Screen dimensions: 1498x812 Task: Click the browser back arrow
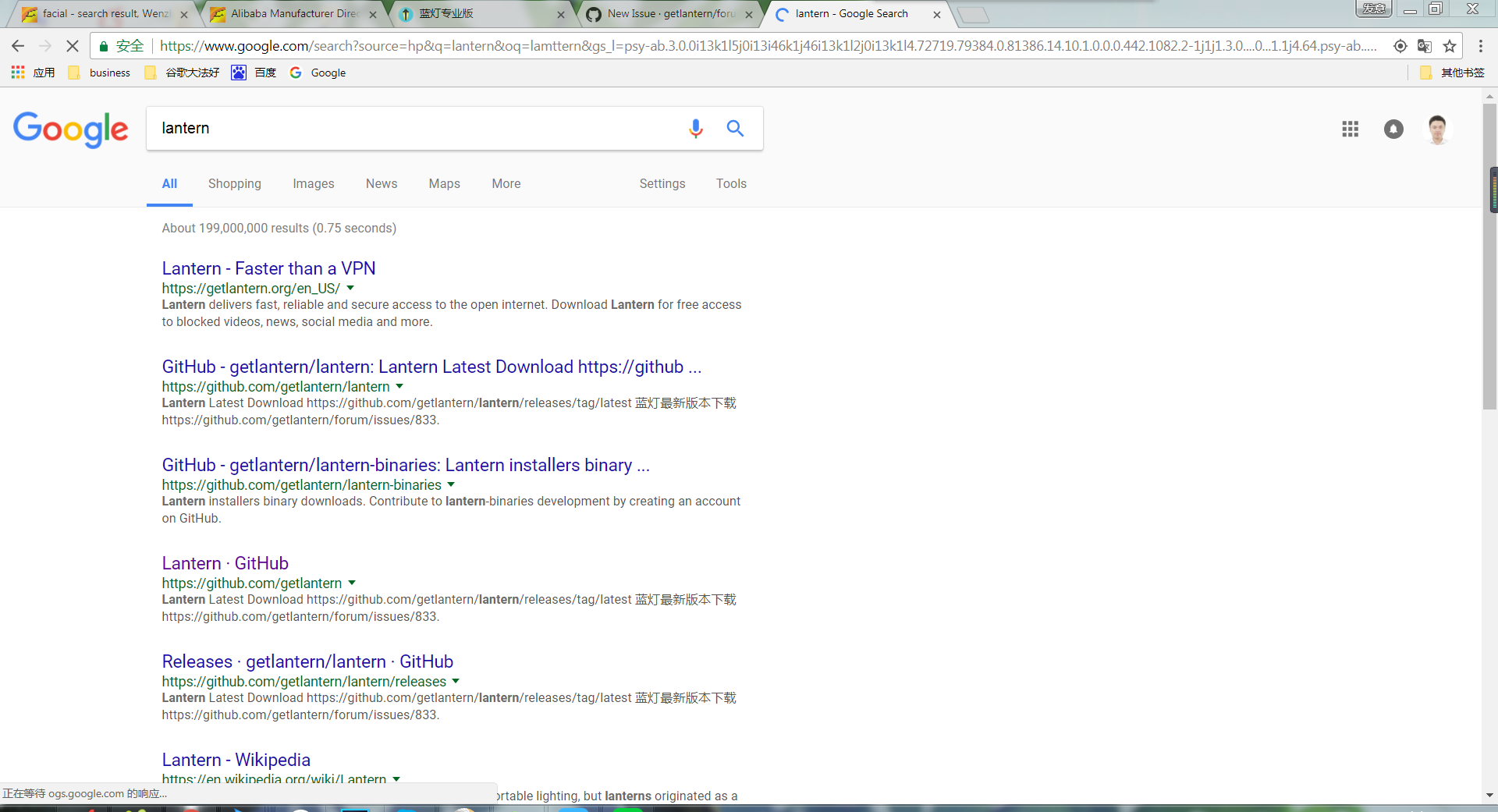18,46
